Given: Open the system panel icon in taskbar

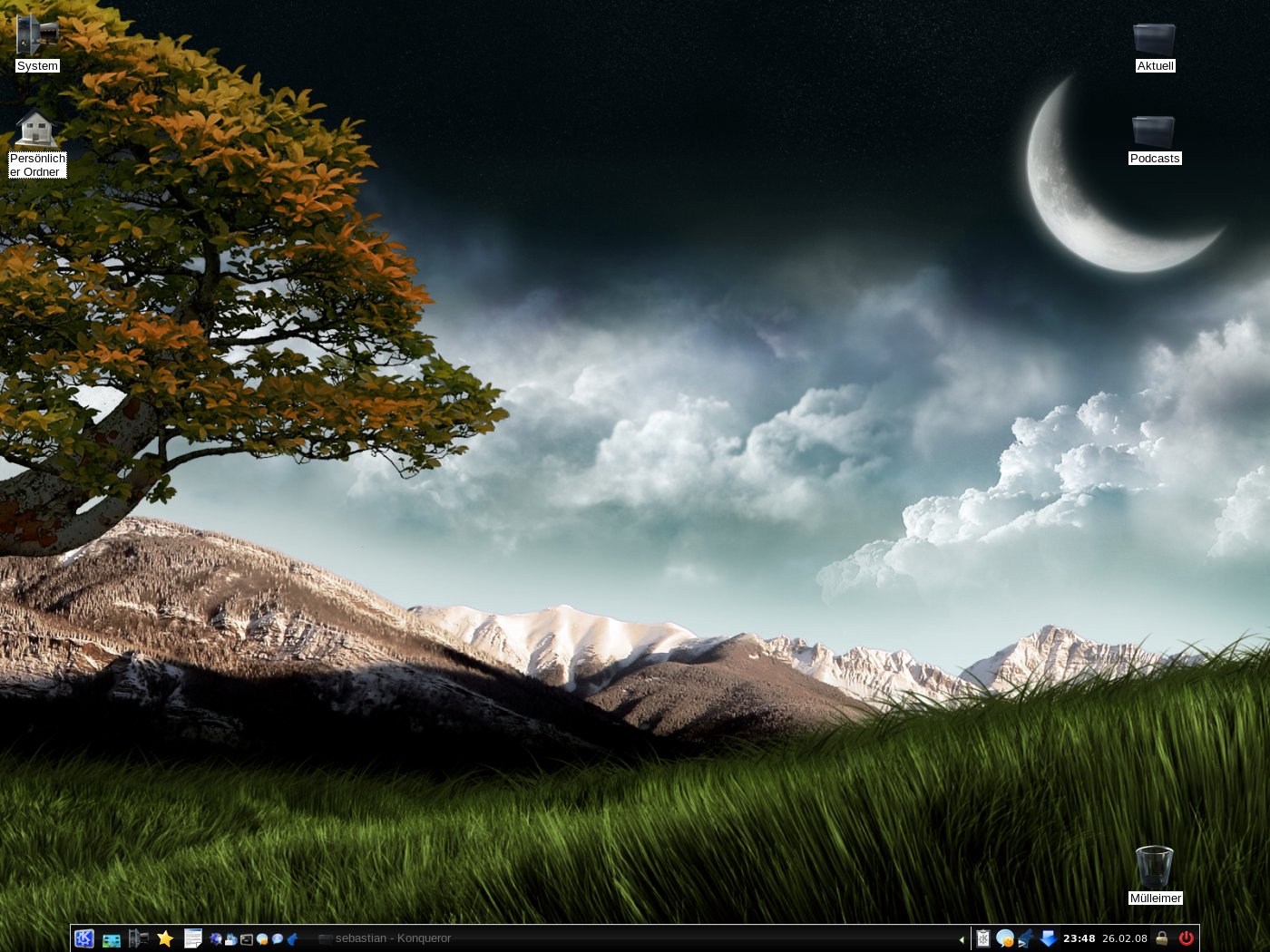Looking at the screenshot, I should pos(138,938).
